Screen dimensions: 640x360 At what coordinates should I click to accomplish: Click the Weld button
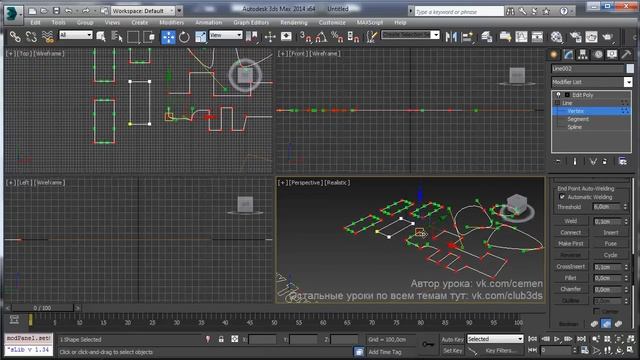(x=571, y=221)
